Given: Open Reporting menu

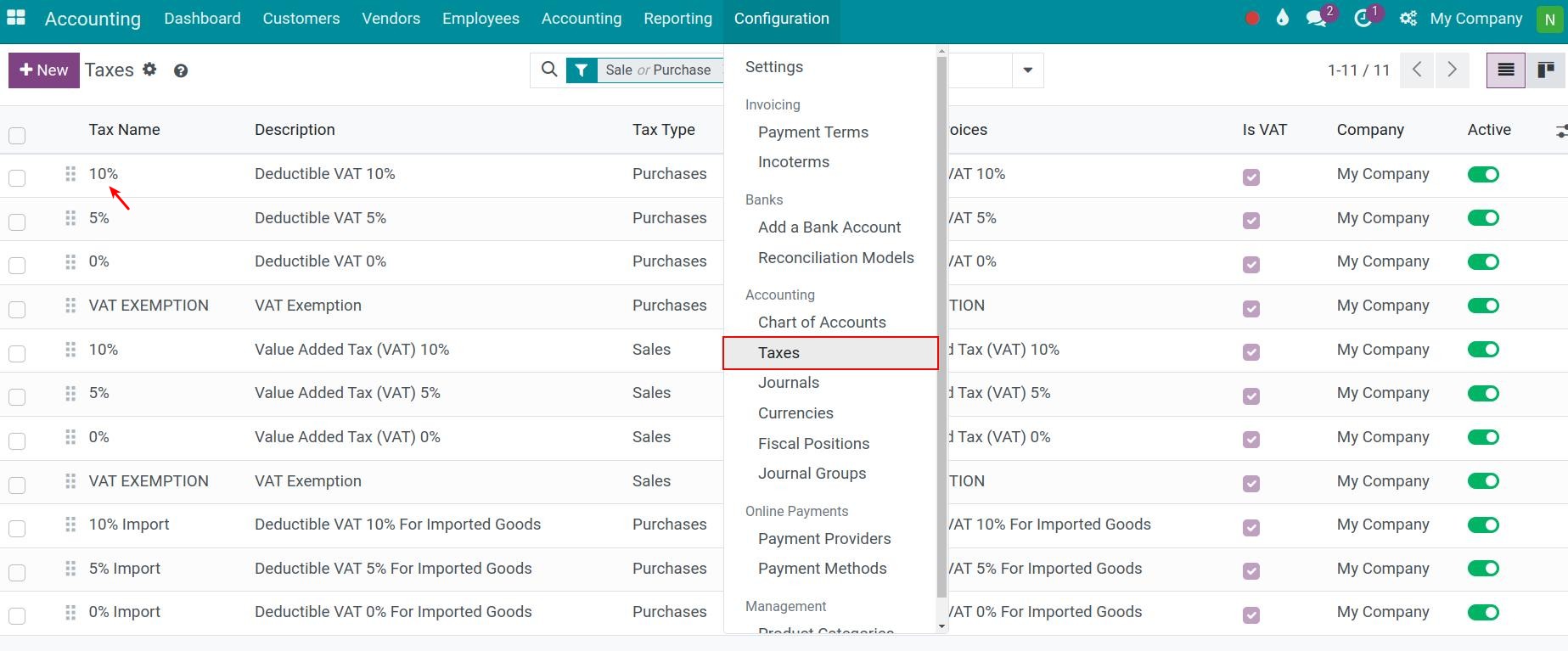Looking at the screenshot, I should point(677,18).
